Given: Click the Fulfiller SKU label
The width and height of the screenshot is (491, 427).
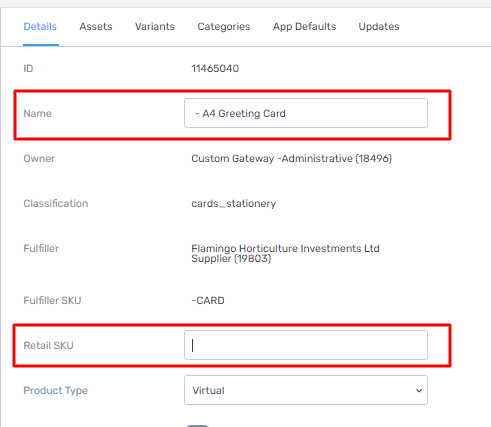Looking at the screenshot, I should 52,300.
